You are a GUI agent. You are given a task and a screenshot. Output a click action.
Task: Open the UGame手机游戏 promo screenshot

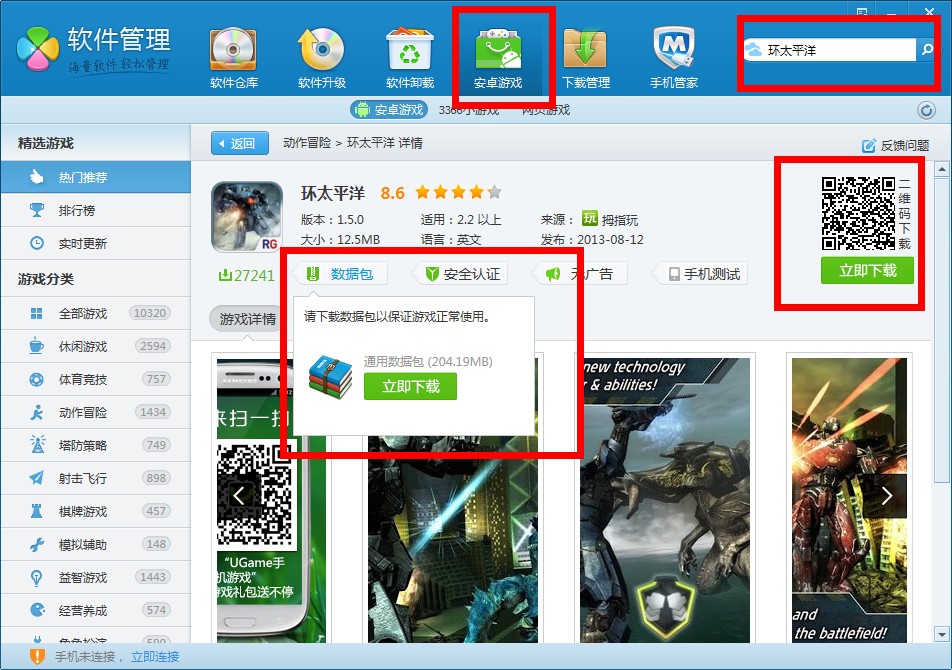[271, 500]
